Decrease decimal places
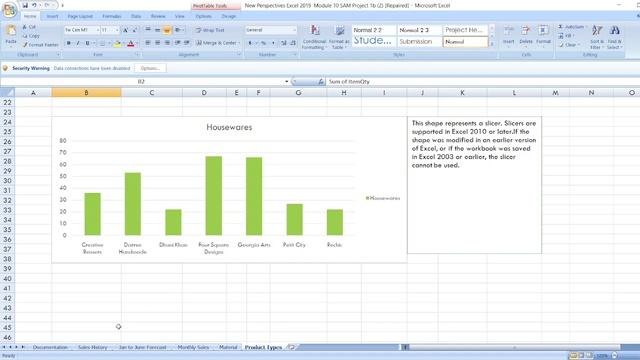Viewport: 640px width, 360px height. [293, 43]
